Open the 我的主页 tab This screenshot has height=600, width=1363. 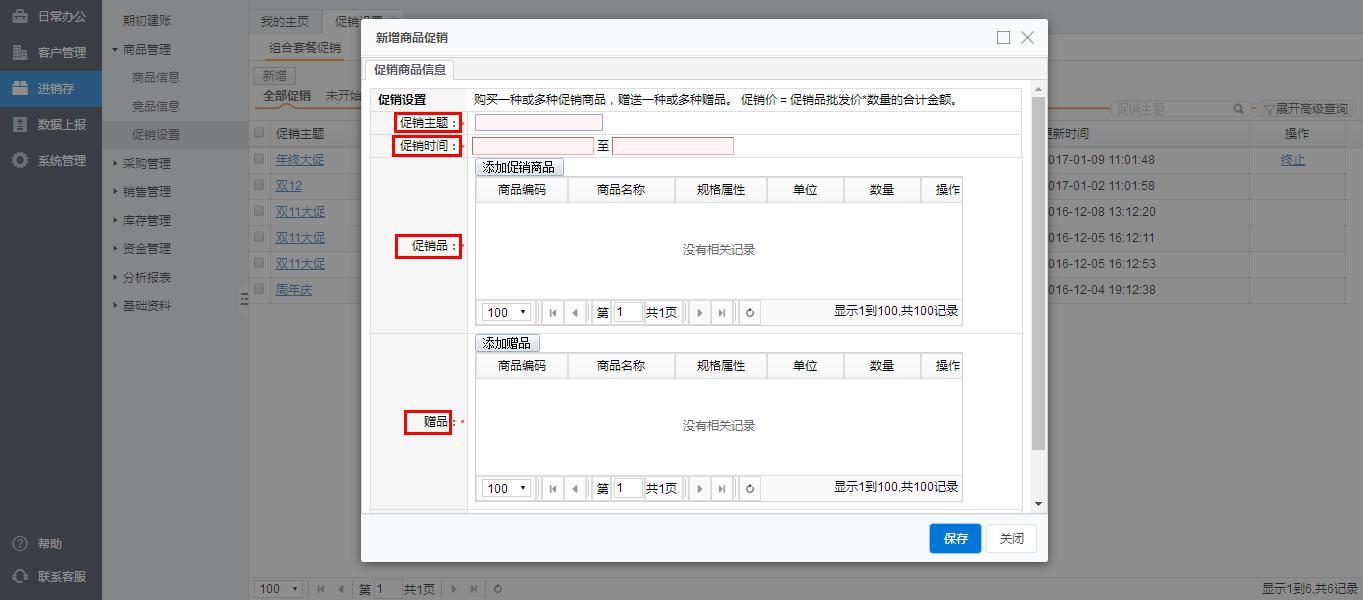(285, 22)
